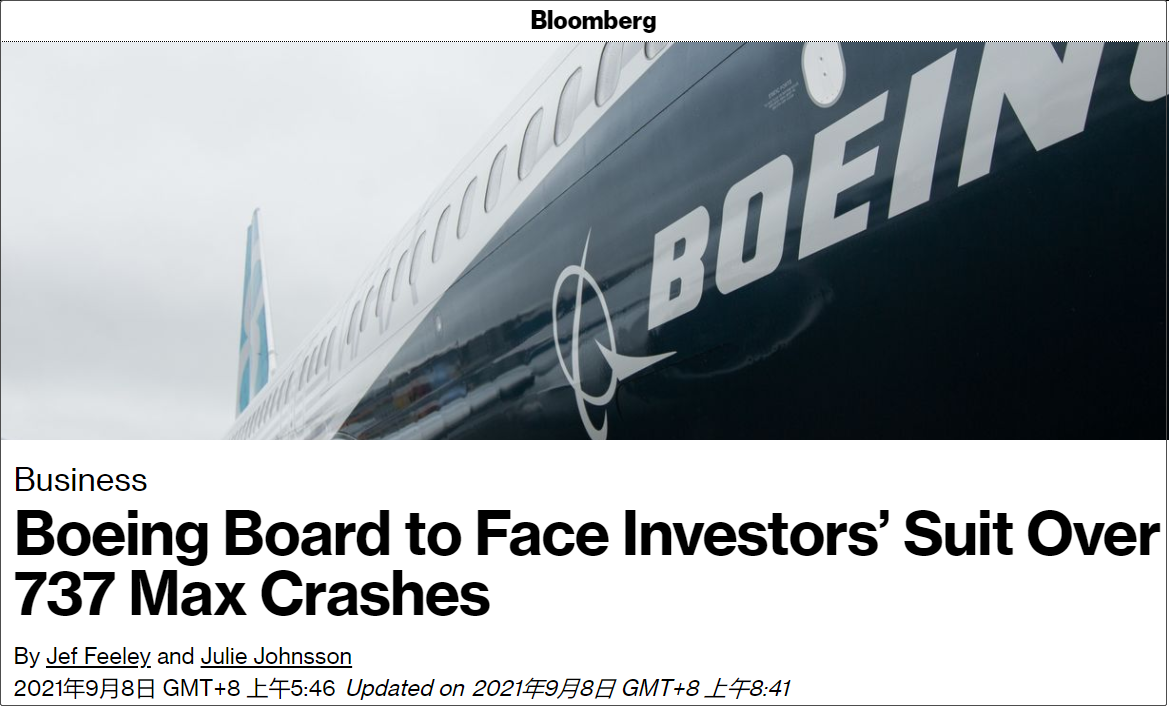The height and width of the screenshot is (708, 1169).
Task: Click the word "and" between author names
Action: (175, 657)
